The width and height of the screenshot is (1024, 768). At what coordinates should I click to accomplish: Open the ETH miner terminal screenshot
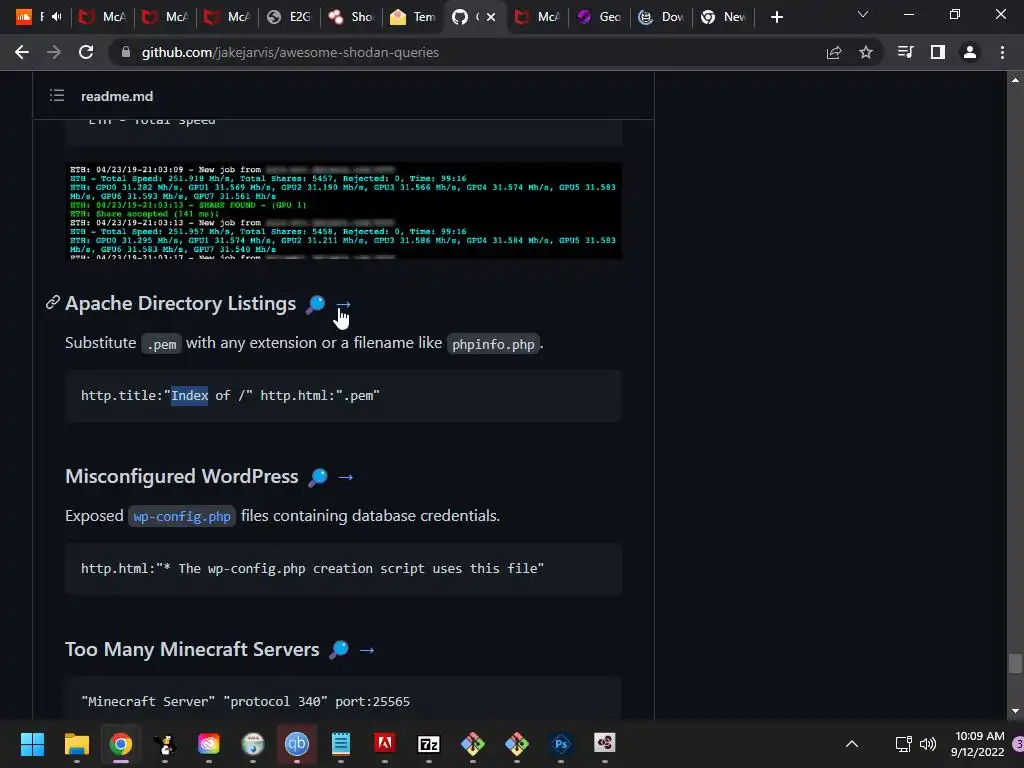point(344,211)
